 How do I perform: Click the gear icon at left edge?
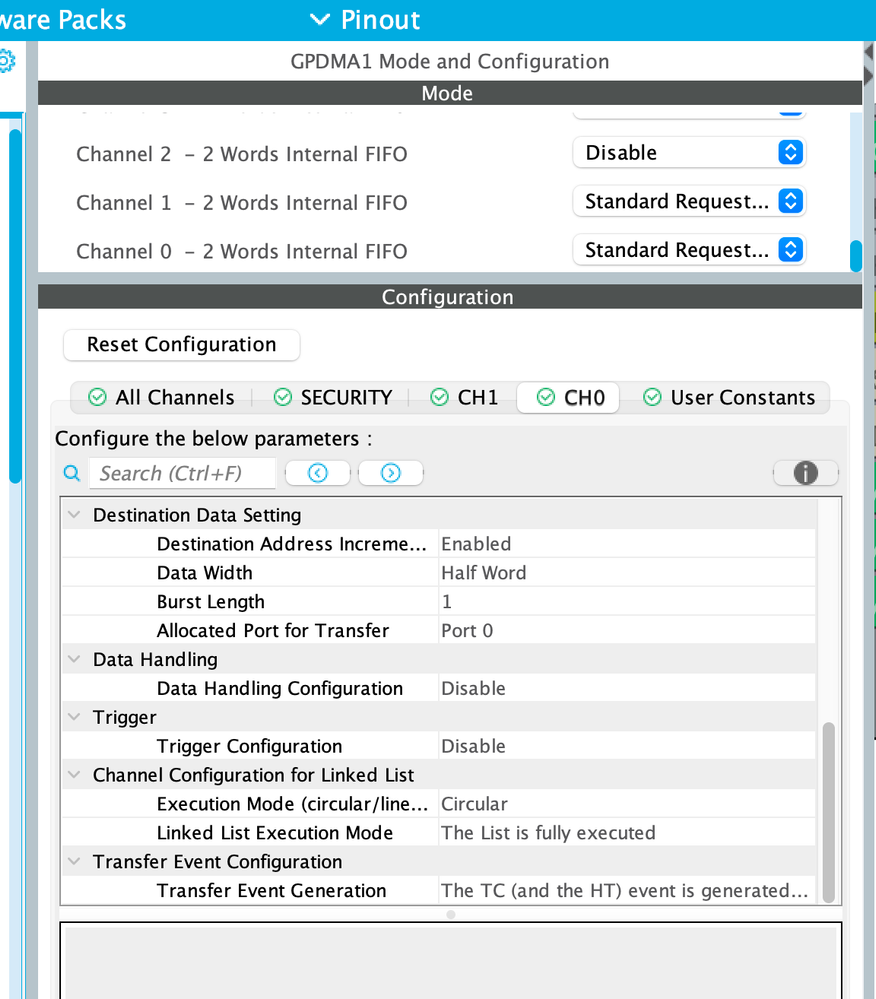6,61
